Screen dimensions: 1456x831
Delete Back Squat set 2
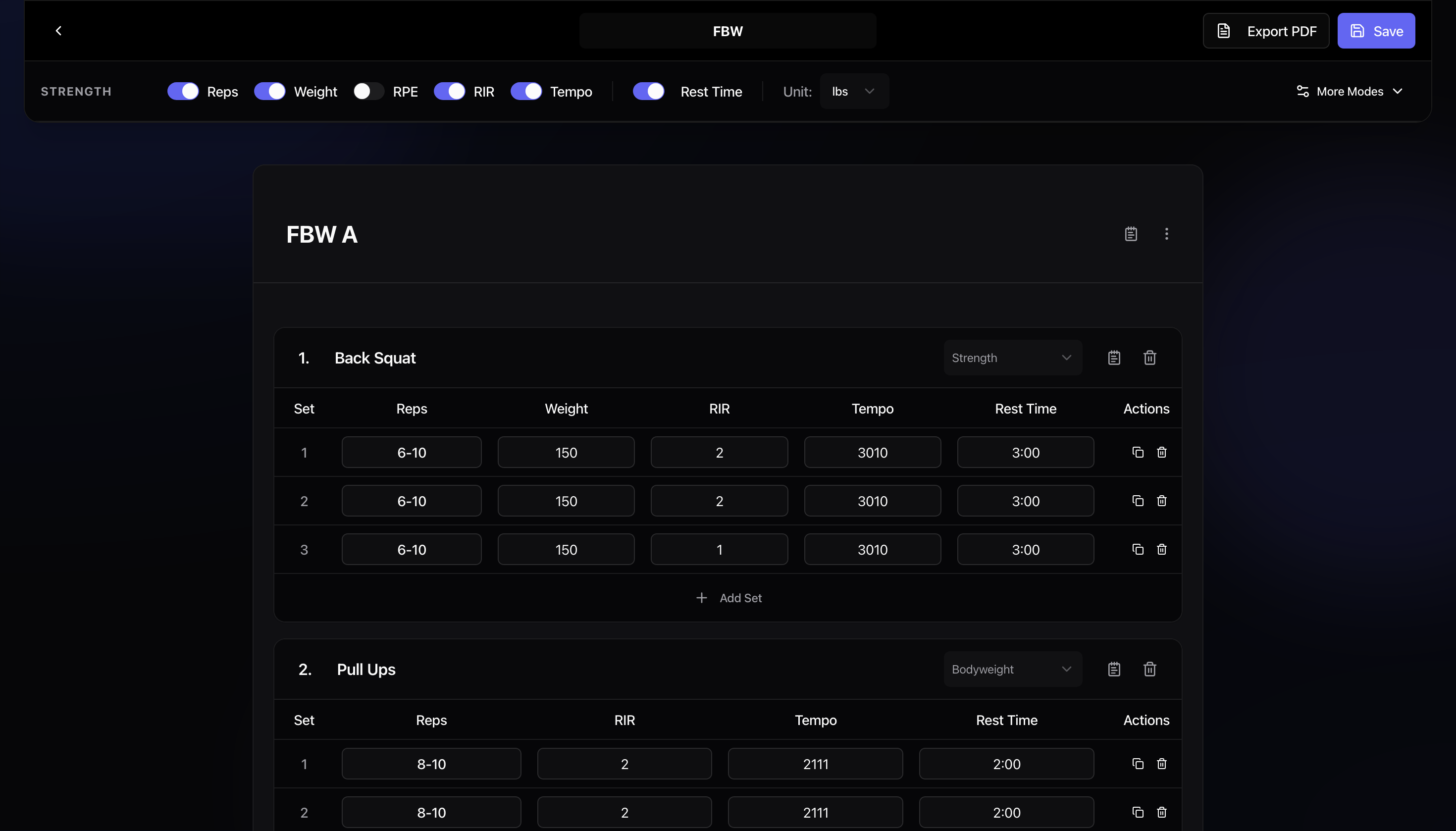(1161, 501)
